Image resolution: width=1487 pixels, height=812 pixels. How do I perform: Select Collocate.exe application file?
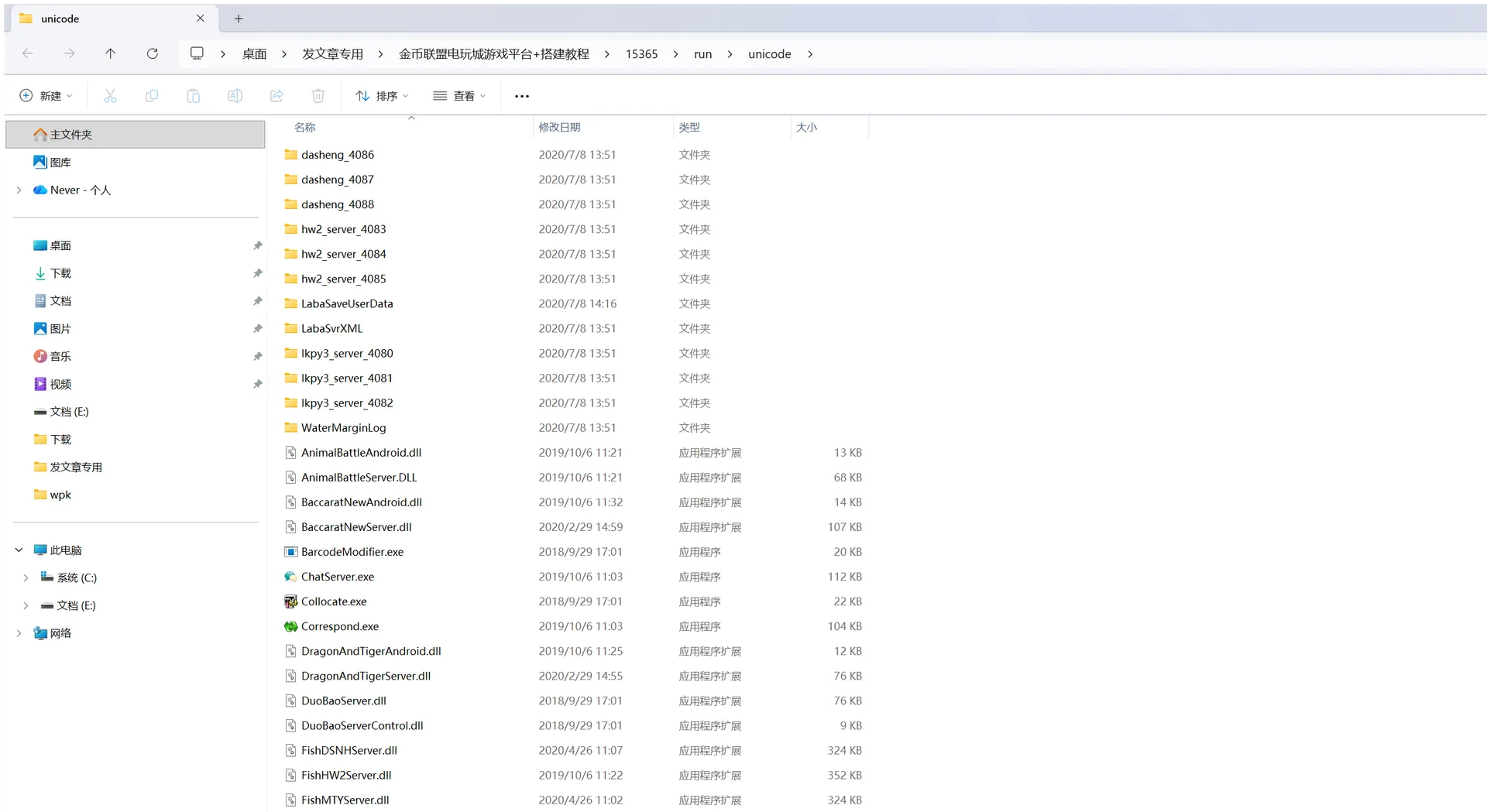(x=334, y=601)
